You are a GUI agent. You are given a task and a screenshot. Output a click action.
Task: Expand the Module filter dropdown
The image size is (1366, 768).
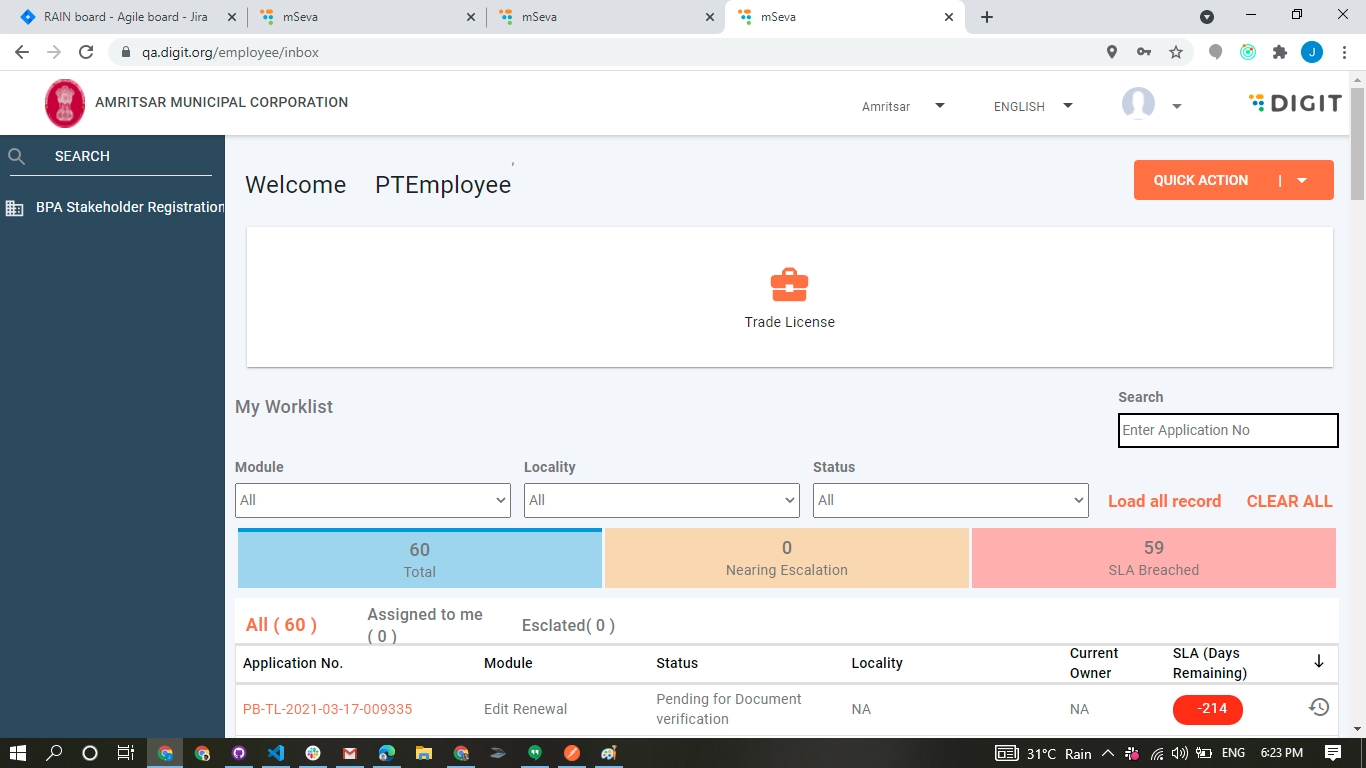pyautogui.click(x=372, y=500)
